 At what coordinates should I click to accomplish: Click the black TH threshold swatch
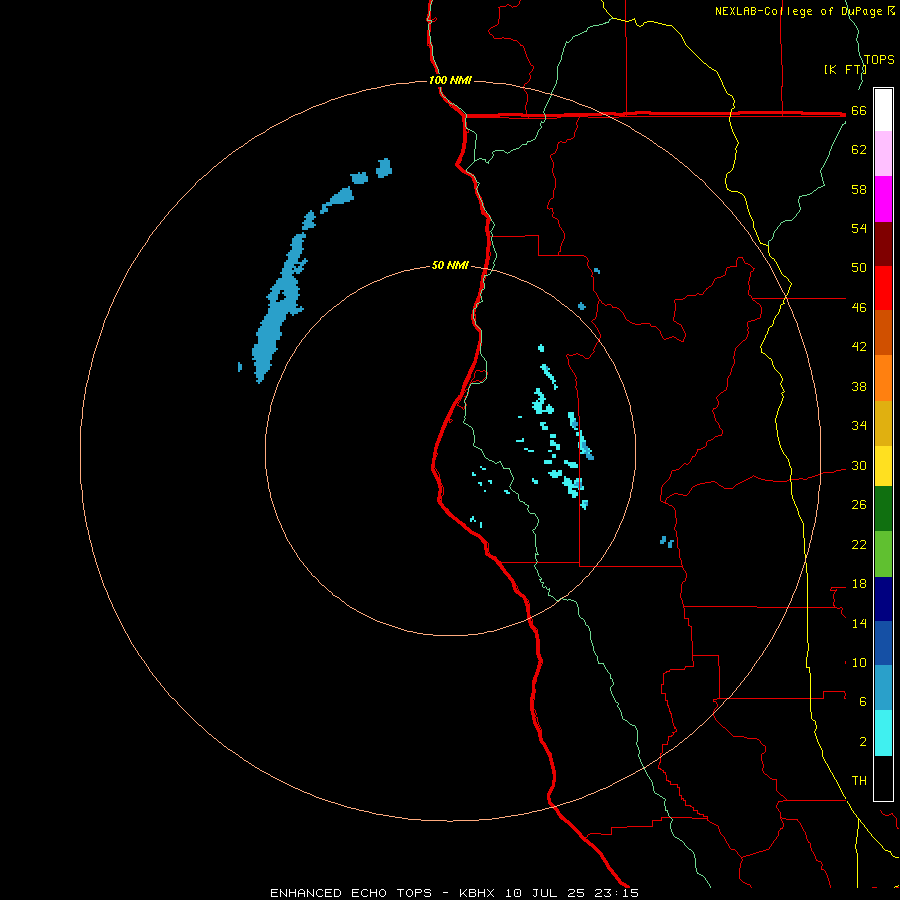(x=883, y=778)
